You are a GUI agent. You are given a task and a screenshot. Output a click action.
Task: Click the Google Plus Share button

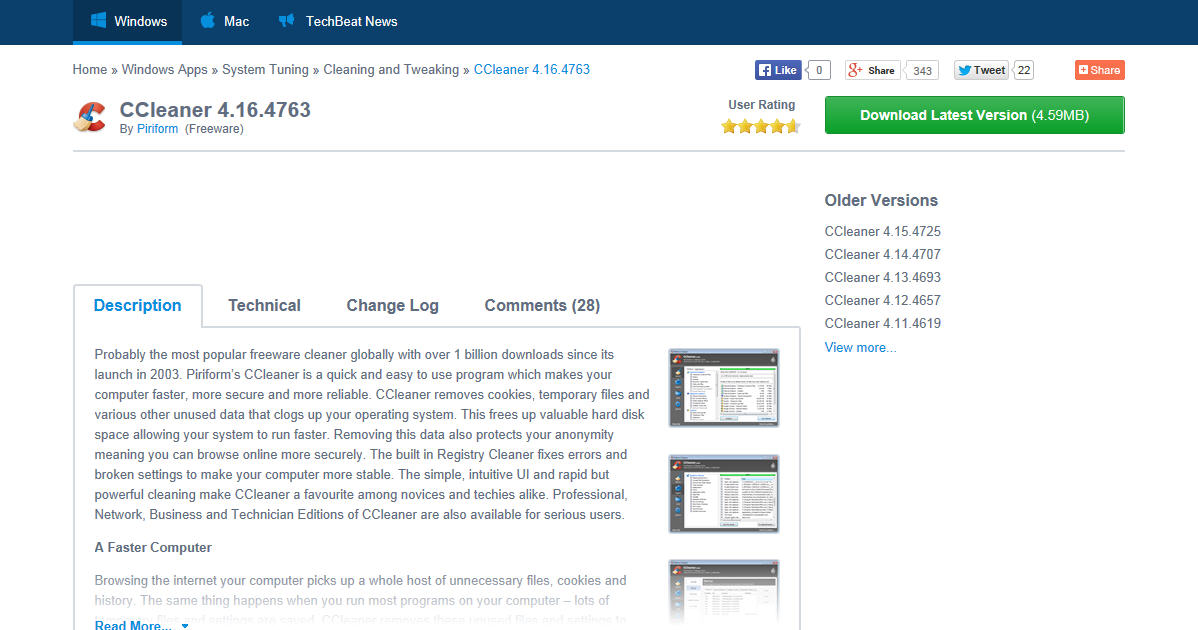pos(872,70)
